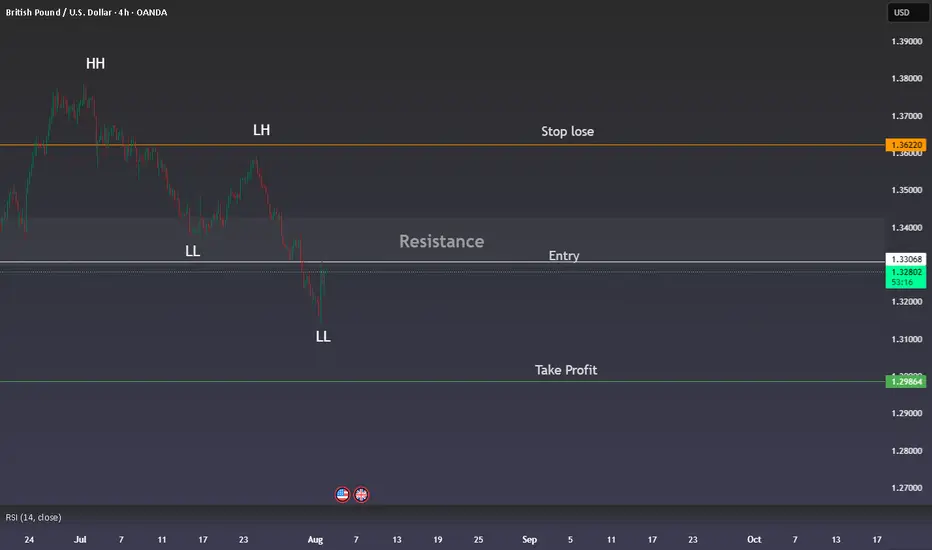Image resolution: width=932 pixels, height=550 pixels.
Task: Click the lowest LL annotation near August
Action: pos(323,337)
